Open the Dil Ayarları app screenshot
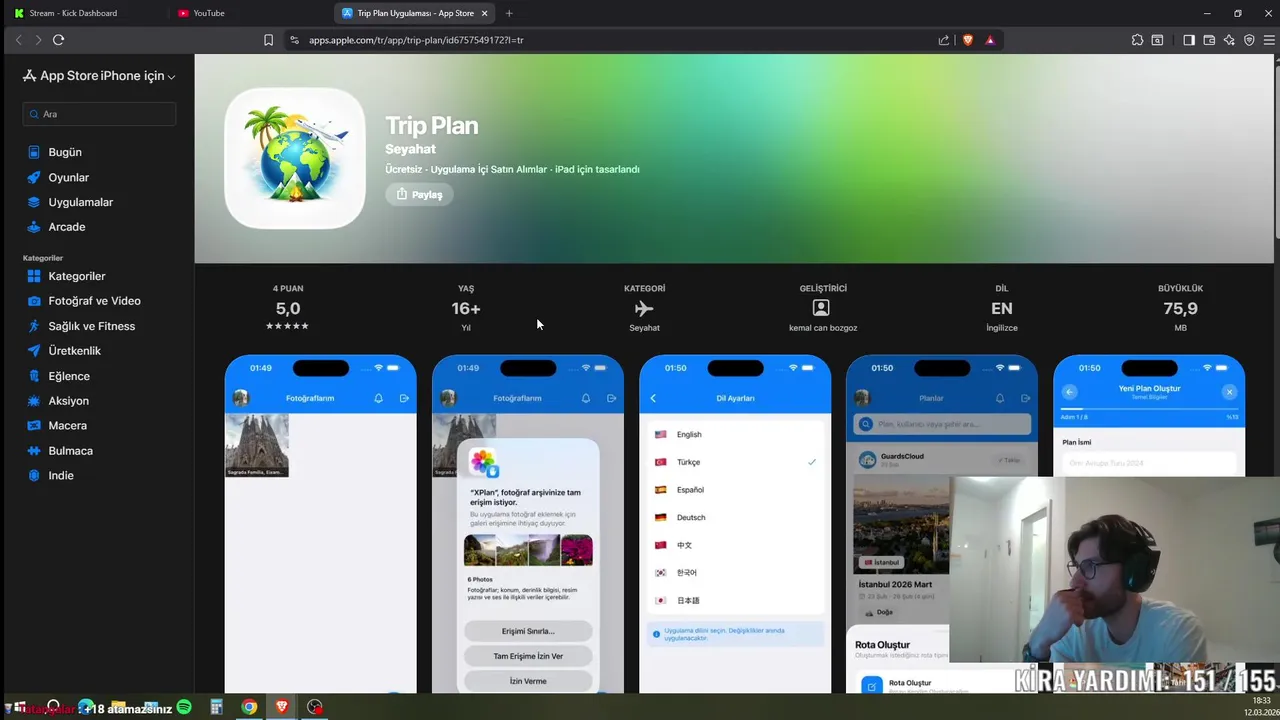The image size is (1280, 720). click(x=735, y=524)
